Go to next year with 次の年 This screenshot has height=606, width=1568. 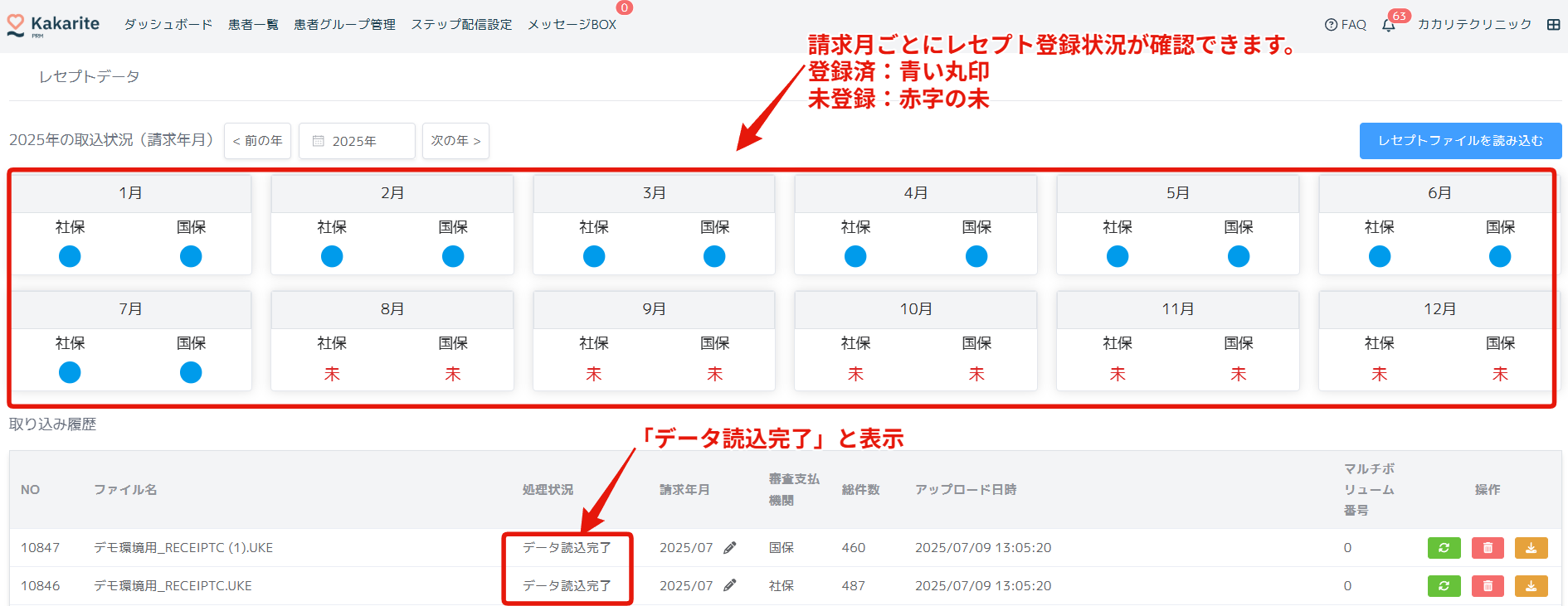pyautogui.click(x=455, y=141)
